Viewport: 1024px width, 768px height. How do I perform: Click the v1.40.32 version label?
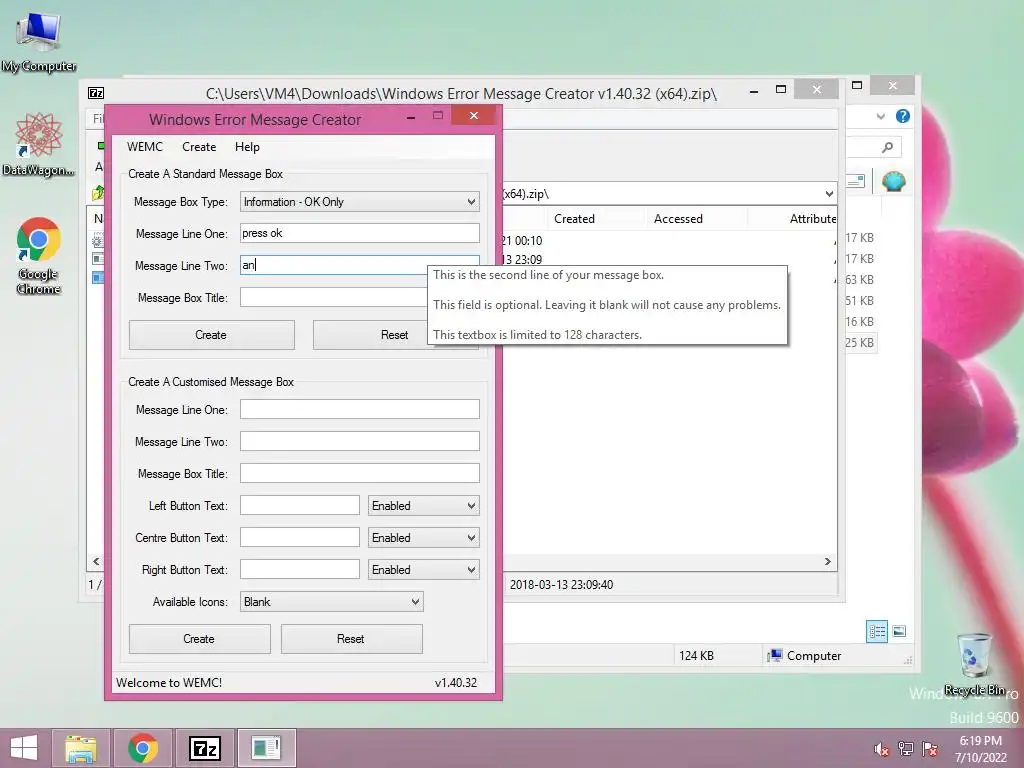(456, 682)
